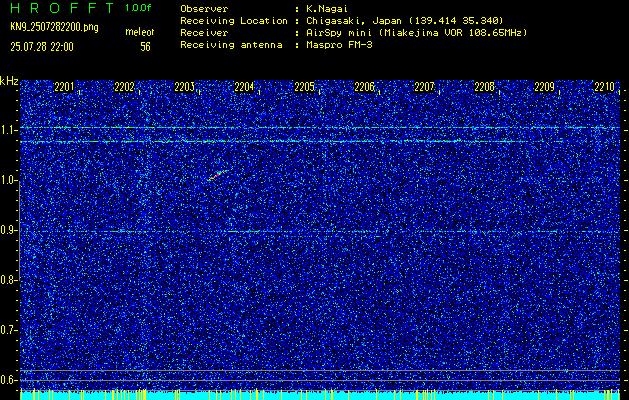Select the observer name K.Nagai
Image resolution: width=629 pixels, height=400 pixels.
click(x=327, y=9)
